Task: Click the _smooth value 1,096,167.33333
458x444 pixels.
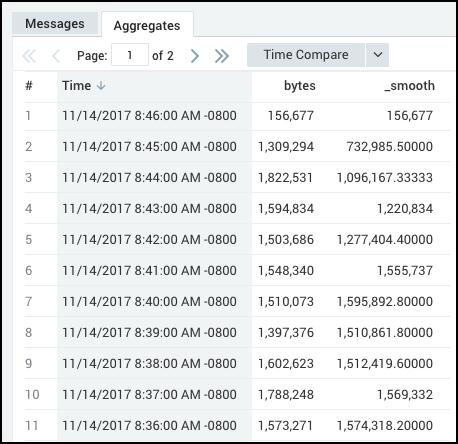Action: pos(385,178)
